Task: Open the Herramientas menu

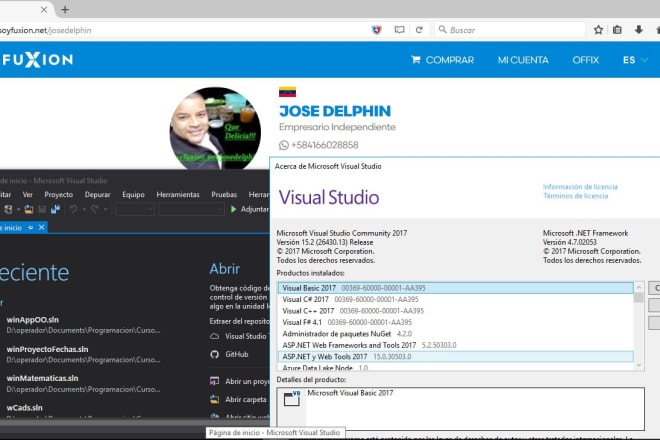Action: (178, 195)
